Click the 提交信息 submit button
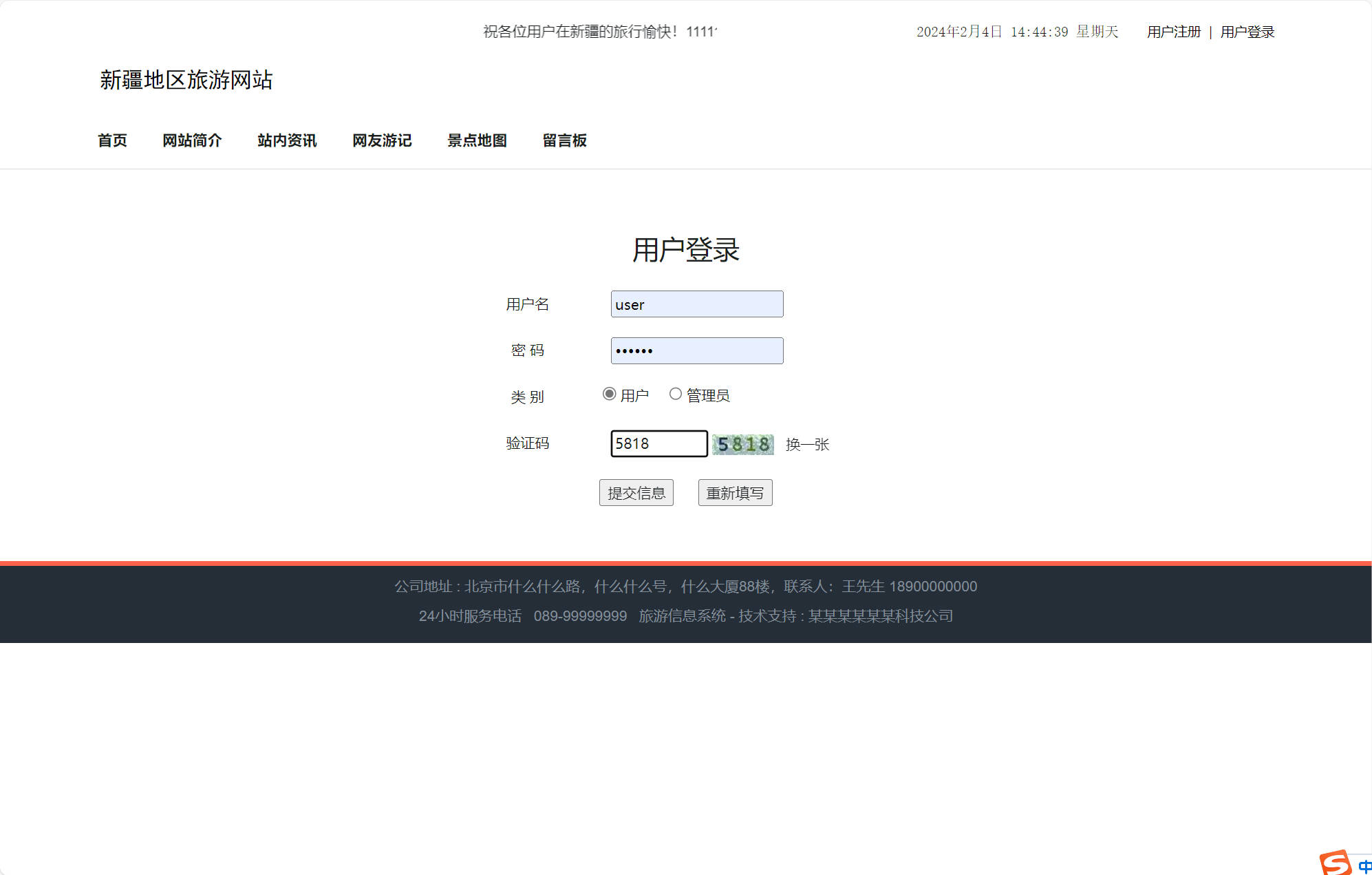The image size is (1372, 875). (636, 492)
